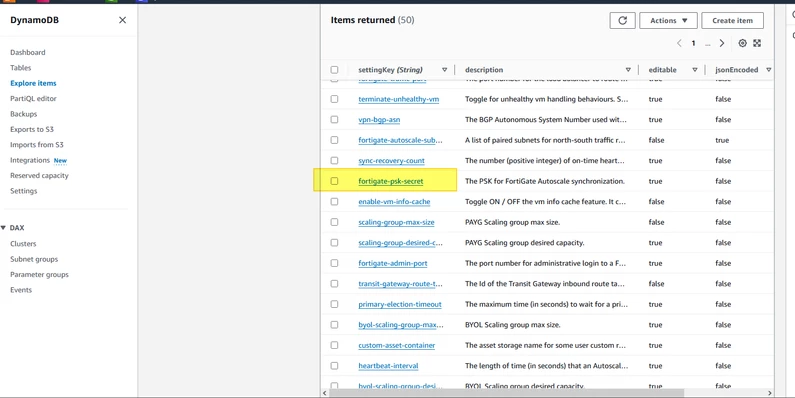
Task: Open DAX Events
Action: point(21,290)
